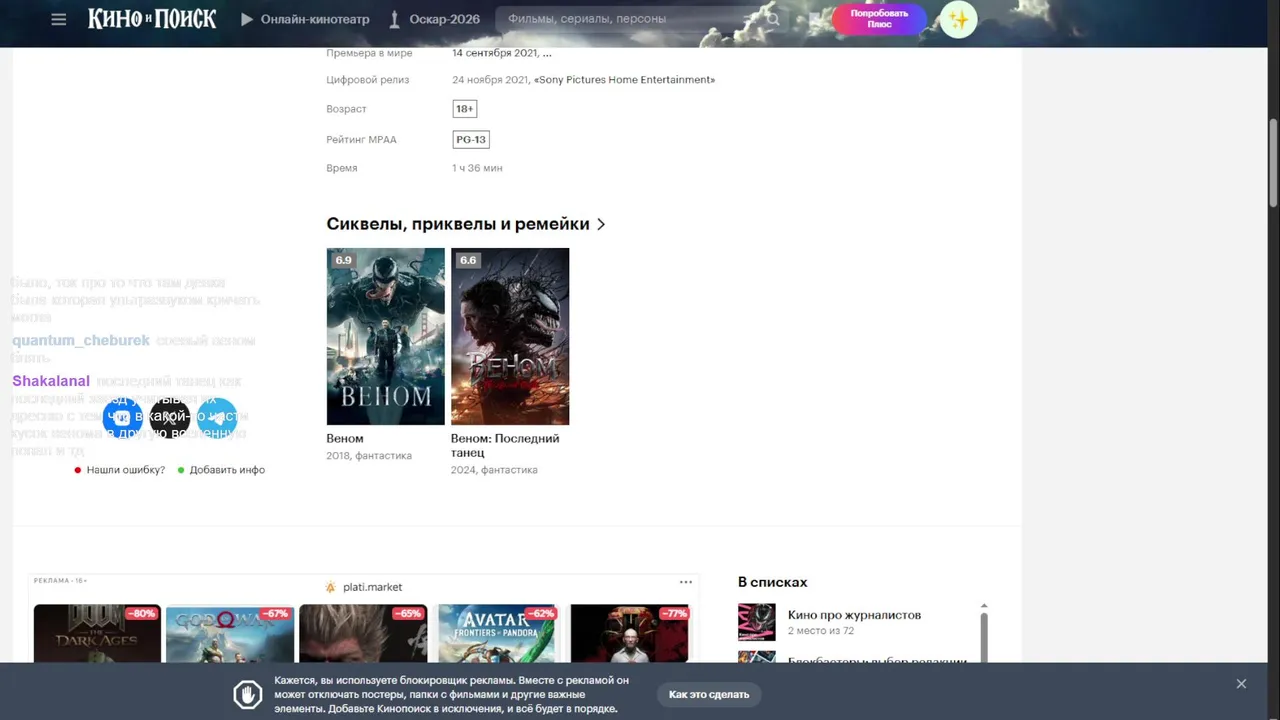Click the 6.9 rating badge on Веном poster

point(343,260)
